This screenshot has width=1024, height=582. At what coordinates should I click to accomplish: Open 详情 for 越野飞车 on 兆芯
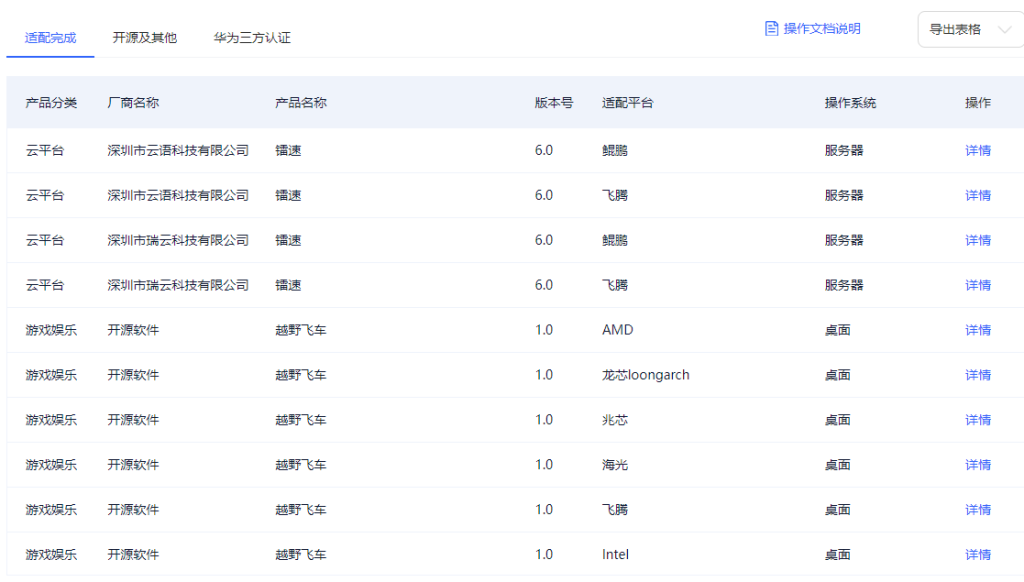coord(977,421)
